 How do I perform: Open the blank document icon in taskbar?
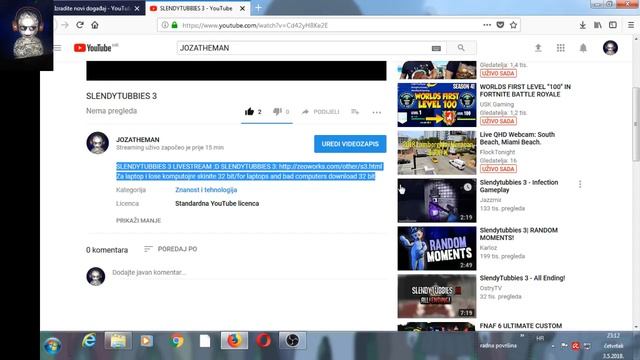(x=205, y=341)
